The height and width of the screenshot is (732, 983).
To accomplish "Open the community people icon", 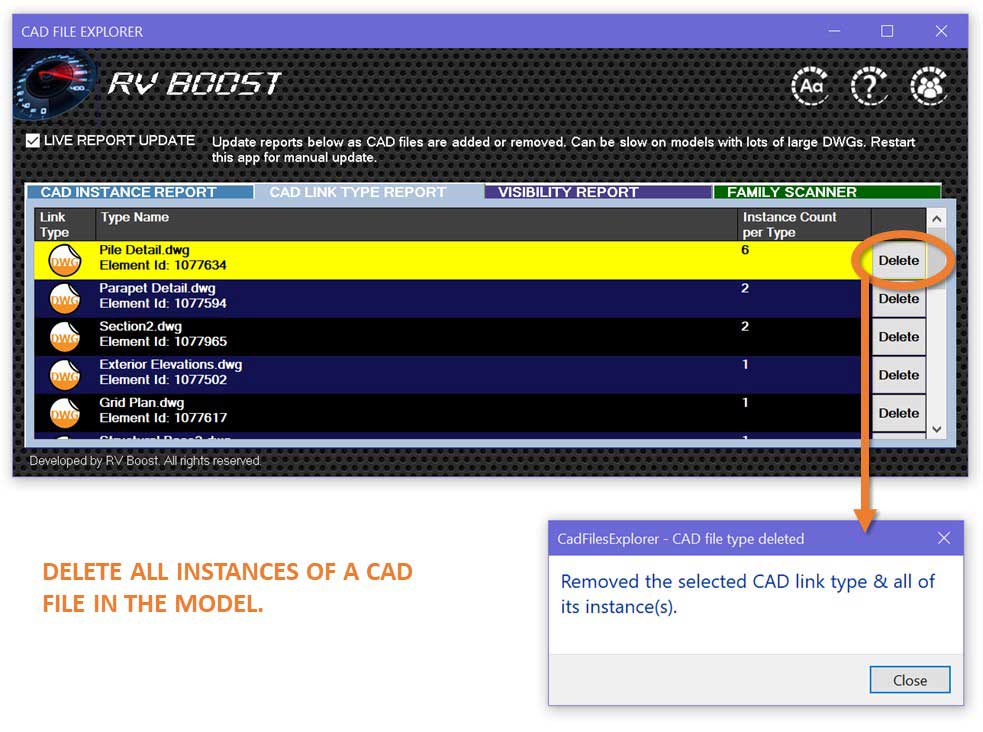I will (x=928, y=86).
